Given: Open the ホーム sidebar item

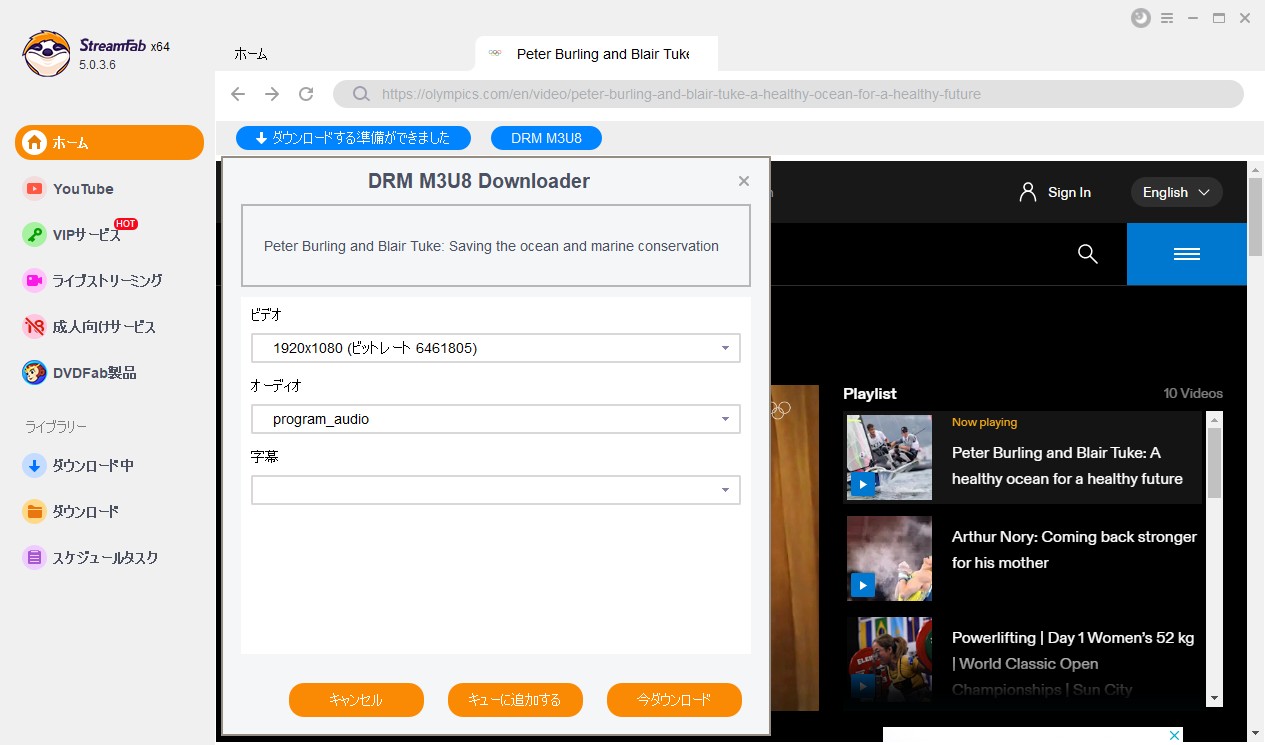Looking at the screenshot, I should (x=109, y=142).
